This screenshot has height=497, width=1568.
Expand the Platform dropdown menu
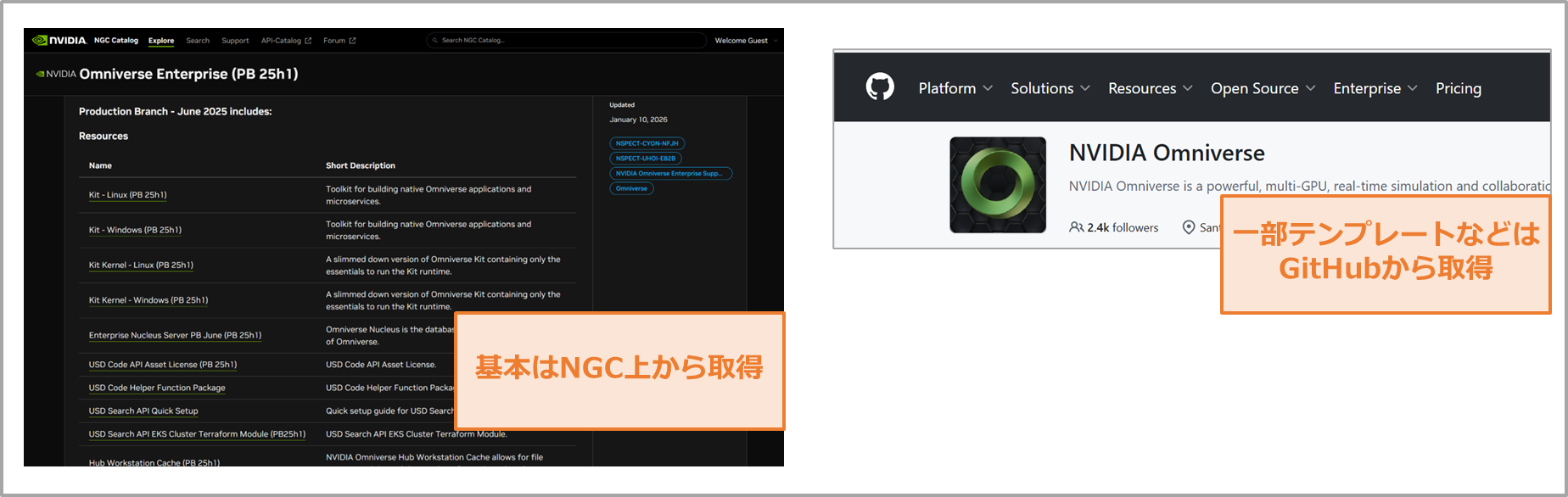pos(955,88)
